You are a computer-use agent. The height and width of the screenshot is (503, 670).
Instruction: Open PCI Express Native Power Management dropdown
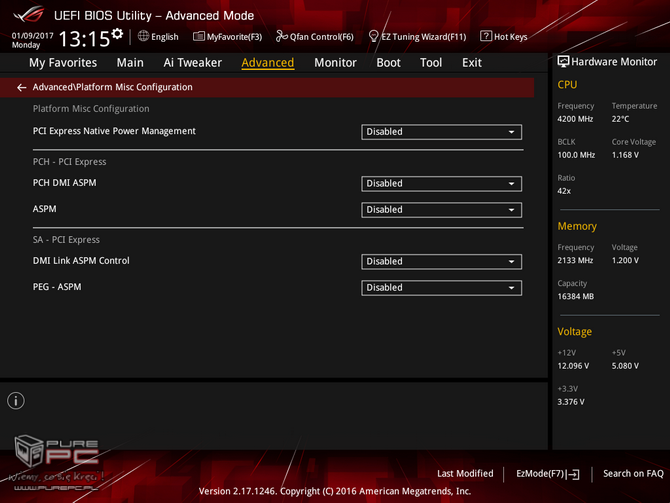441,132
